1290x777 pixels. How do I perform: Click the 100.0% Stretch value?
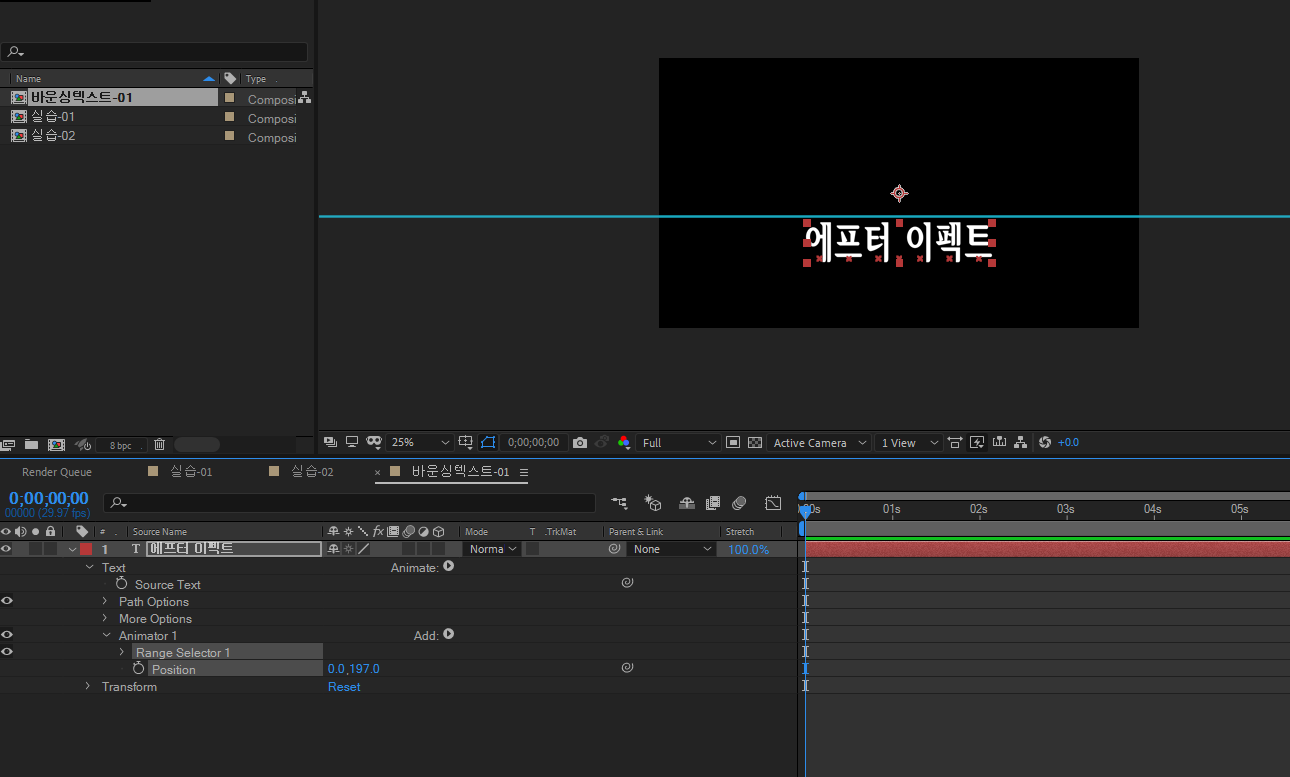748,550
